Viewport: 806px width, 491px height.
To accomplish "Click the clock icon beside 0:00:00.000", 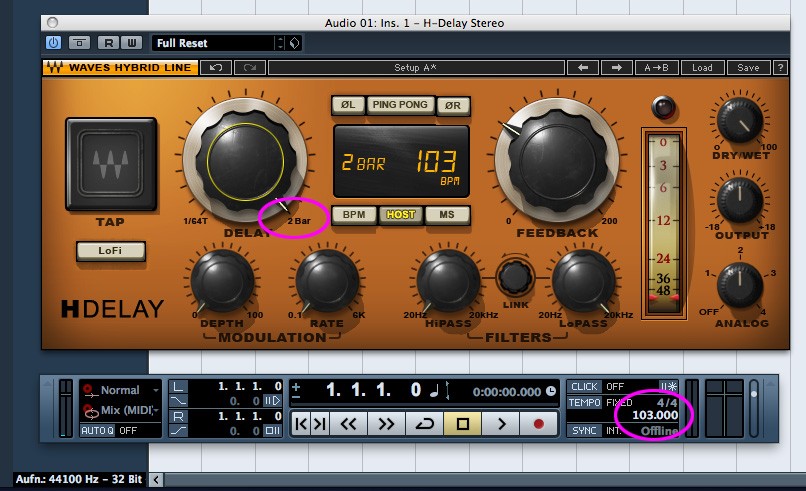I will [x=551, y=391].
